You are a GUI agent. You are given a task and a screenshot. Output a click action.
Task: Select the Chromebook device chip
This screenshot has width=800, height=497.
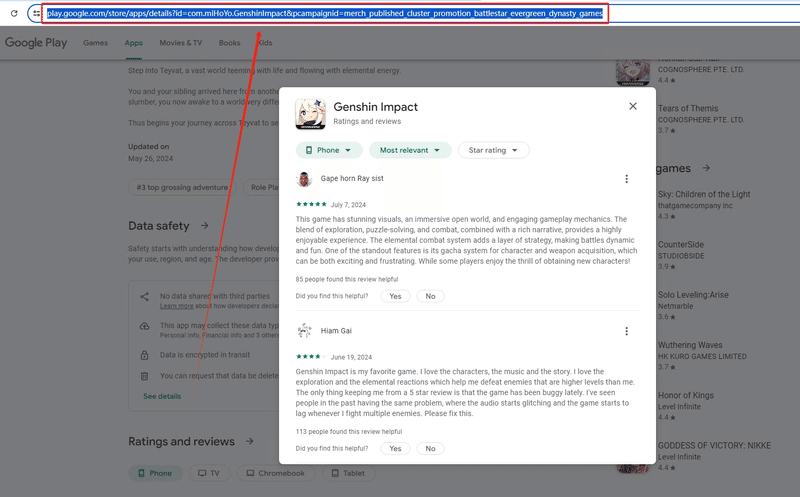pos(276,474)
